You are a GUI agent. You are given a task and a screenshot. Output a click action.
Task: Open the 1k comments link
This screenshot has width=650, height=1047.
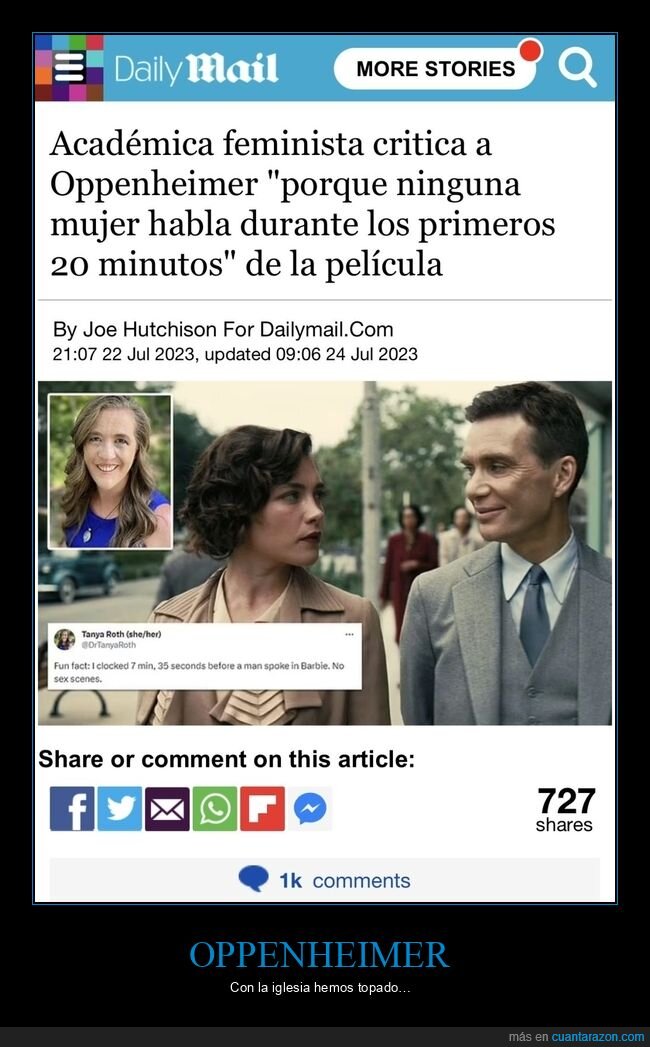pyautogui.click(x=345, y=881)
